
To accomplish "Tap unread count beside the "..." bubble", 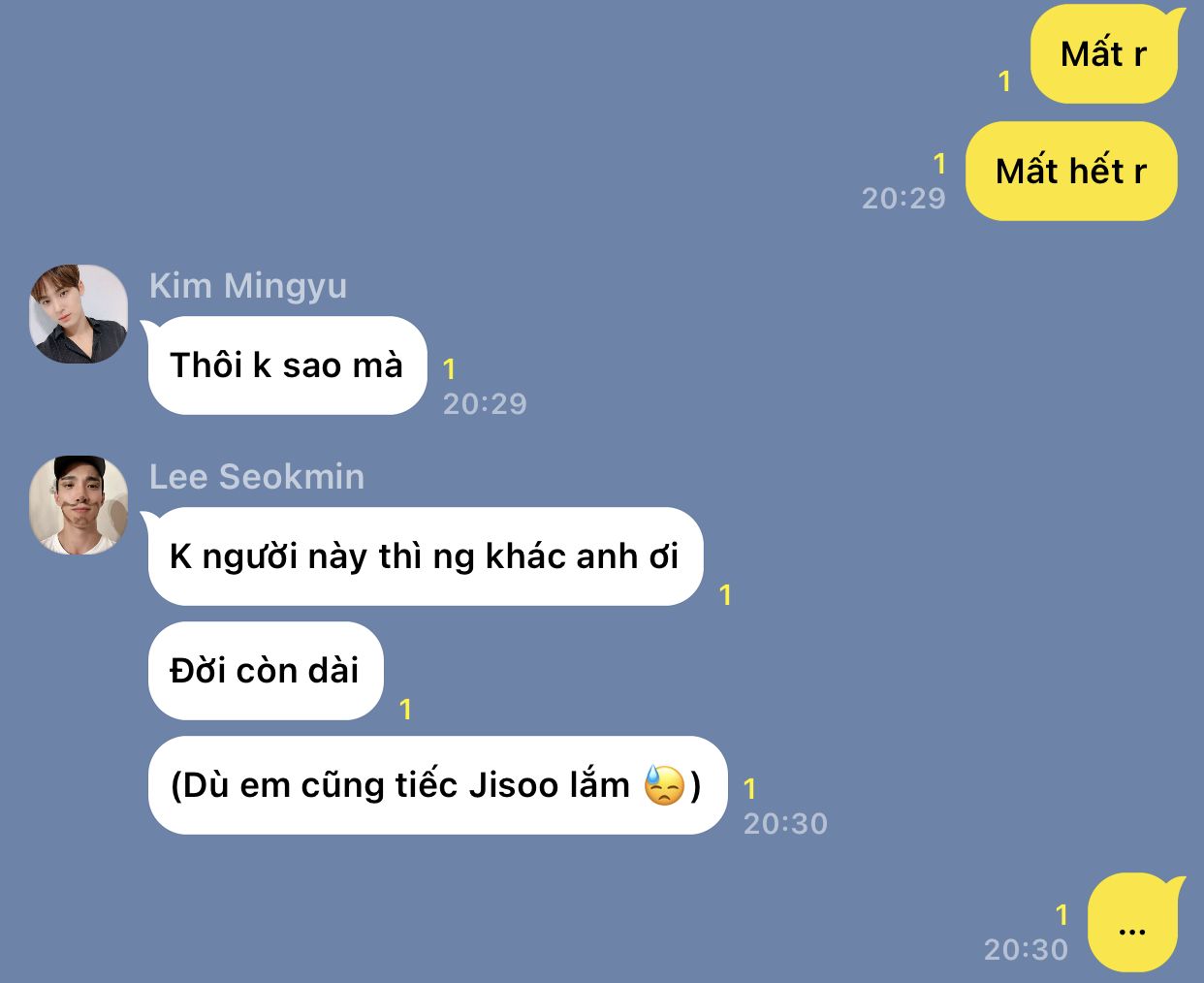I will pyautogui.click(x=1061, y=914).
